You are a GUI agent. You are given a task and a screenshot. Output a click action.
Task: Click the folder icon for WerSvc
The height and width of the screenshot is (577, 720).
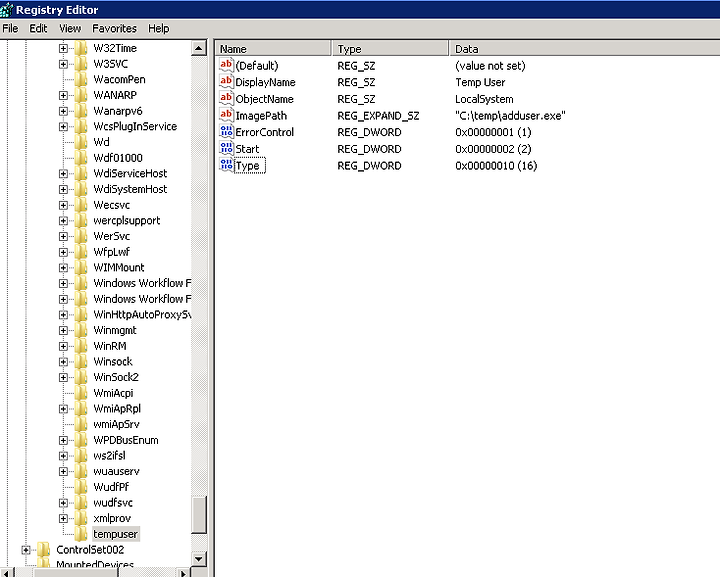81,235
